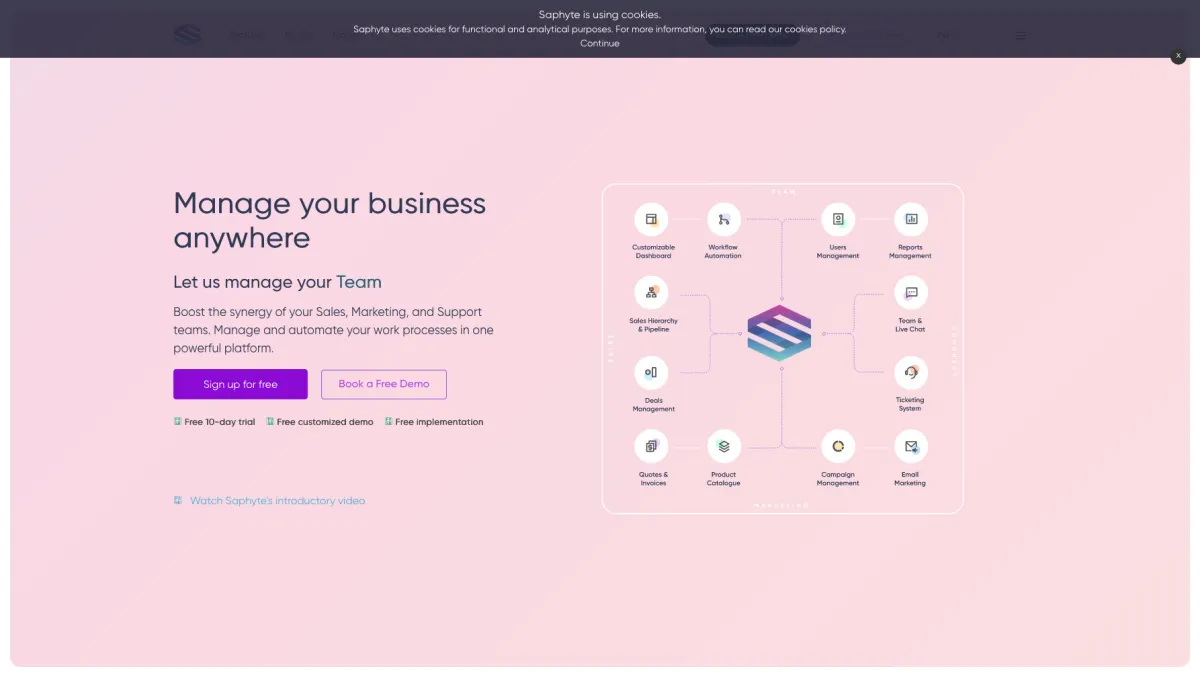The height and width of the screenshot is (677, 1200).
Task: Click the Reports Management label
Action: coord(910,251)
